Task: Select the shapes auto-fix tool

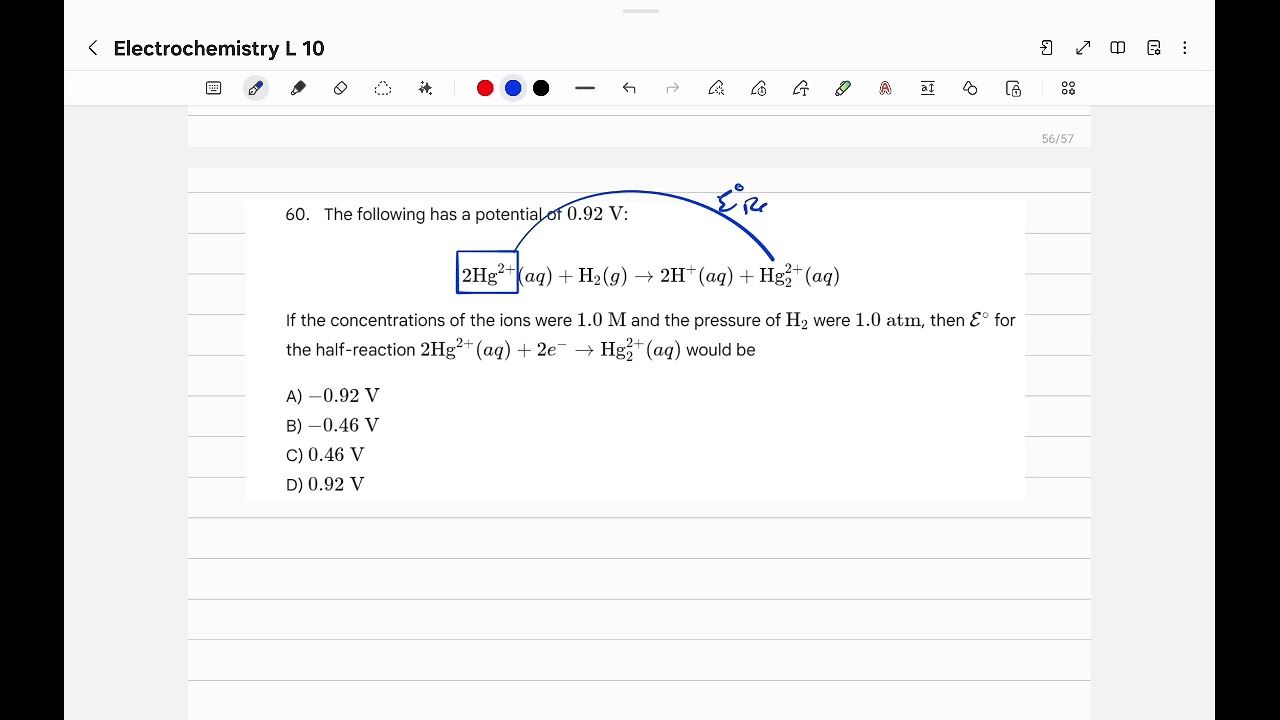Action: [x=970, y=88]
